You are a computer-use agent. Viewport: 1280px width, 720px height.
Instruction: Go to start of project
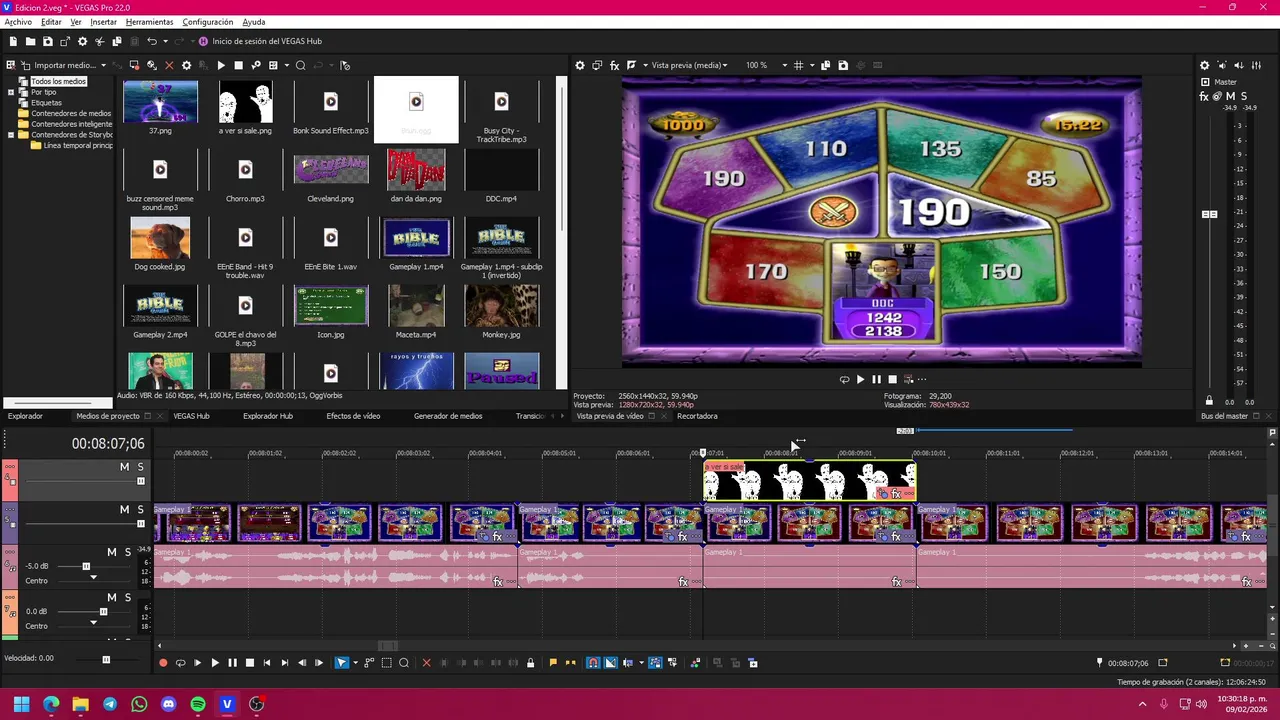[266, 663]
